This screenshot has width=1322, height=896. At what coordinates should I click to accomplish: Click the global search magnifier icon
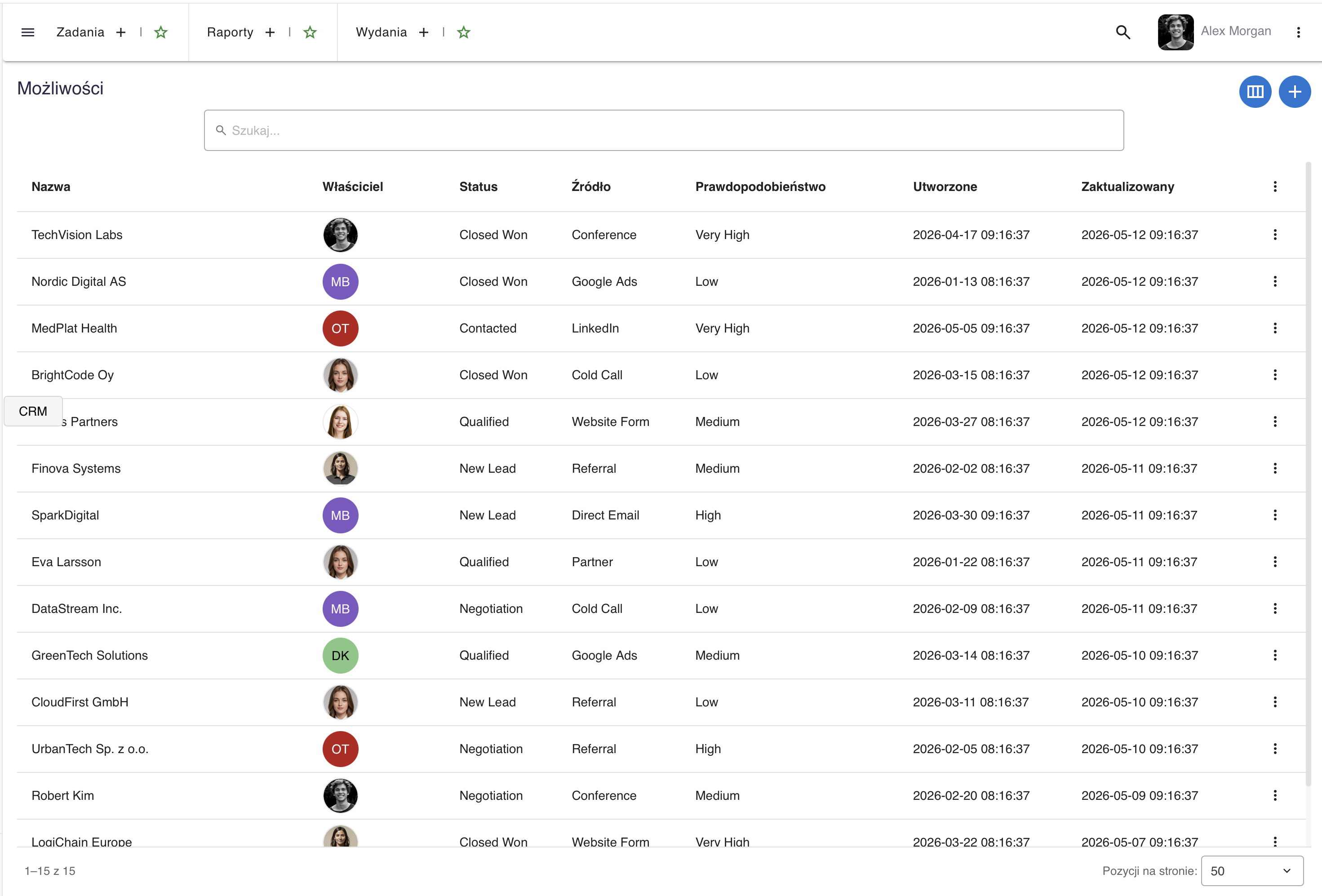click(x=1123, y=32)
